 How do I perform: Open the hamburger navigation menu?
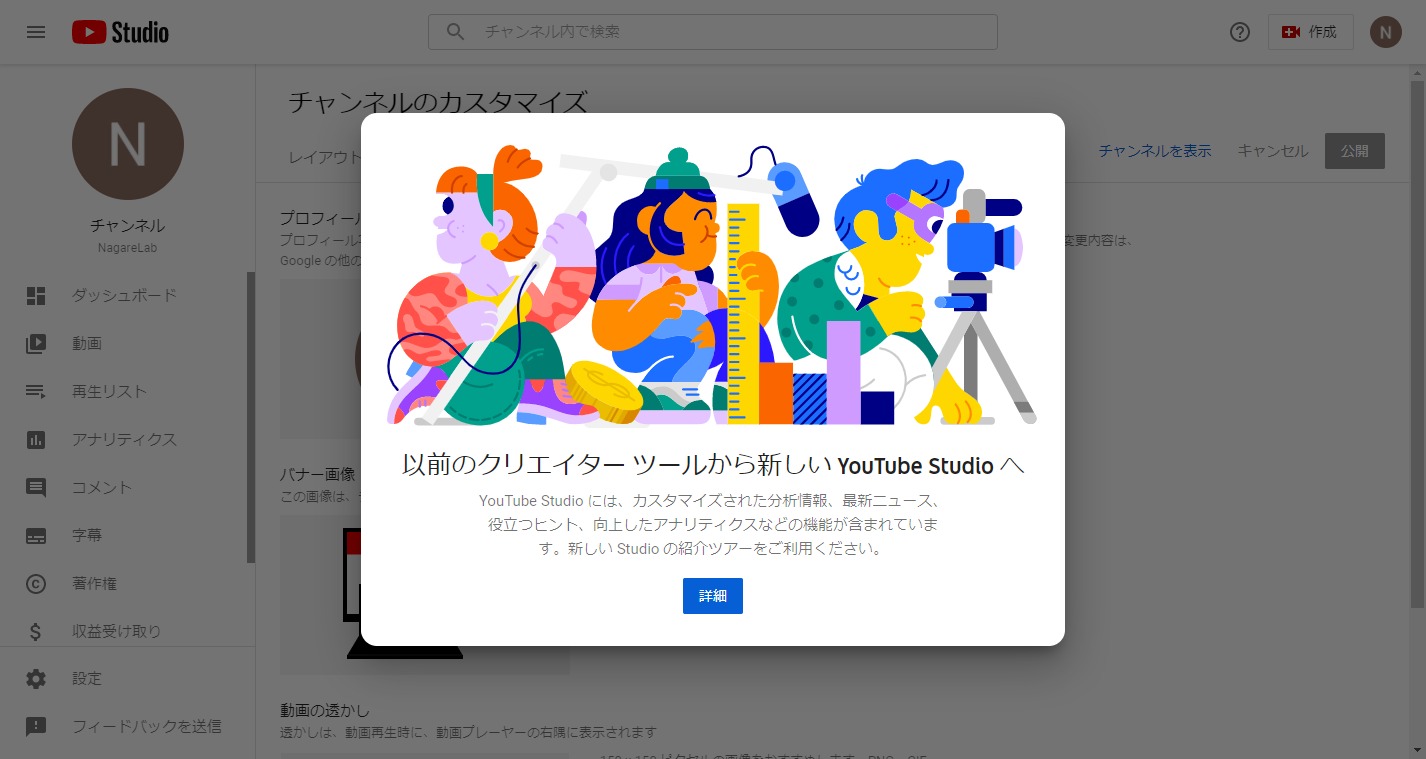36,32
